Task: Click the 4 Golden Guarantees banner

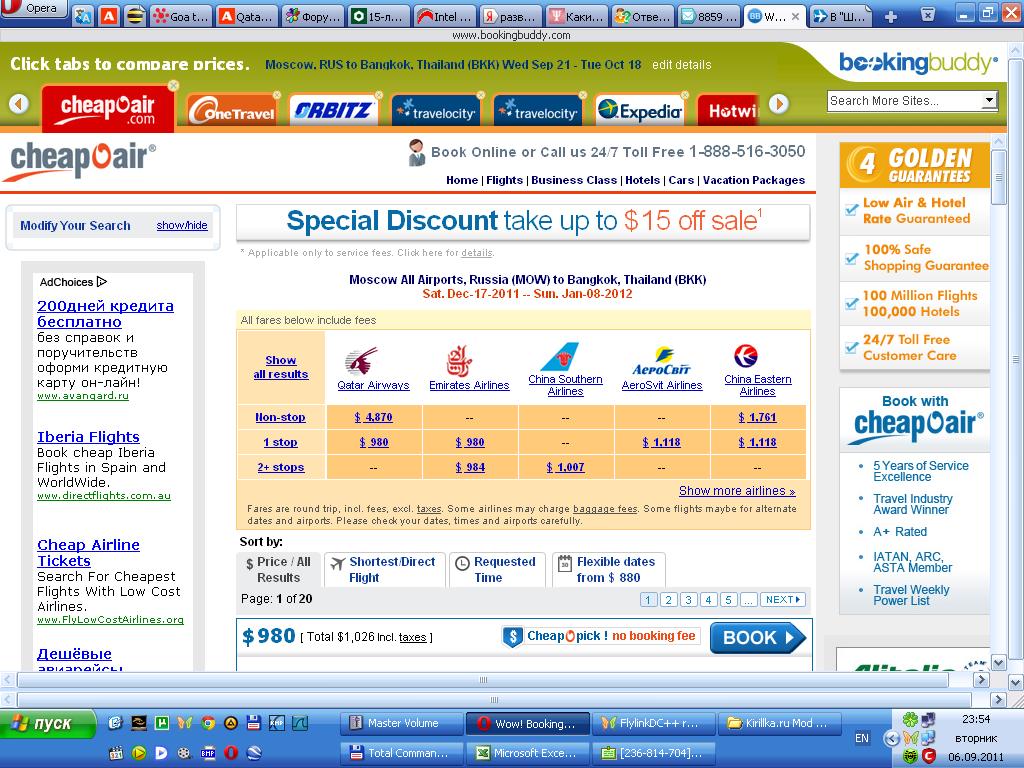Action: [x=914, y=165]
